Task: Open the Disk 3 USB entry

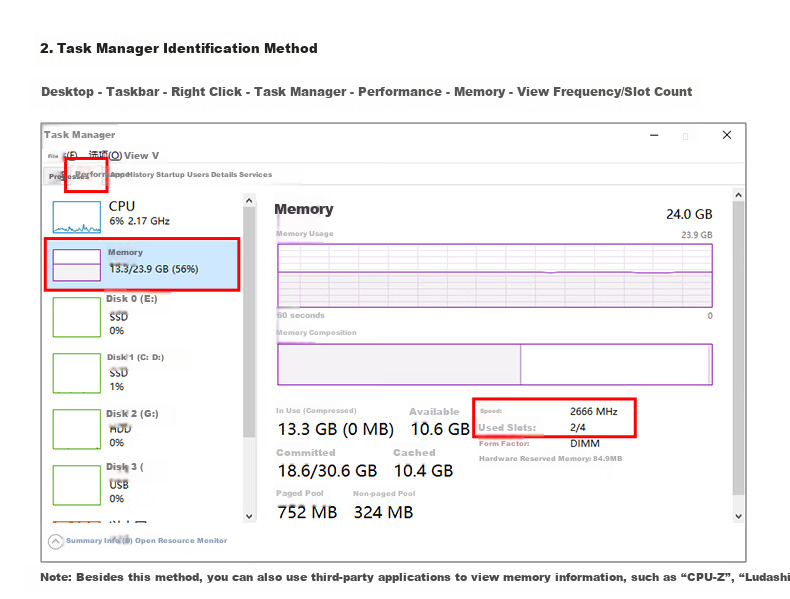Action: pyautogui.click(x=142, y=484)
